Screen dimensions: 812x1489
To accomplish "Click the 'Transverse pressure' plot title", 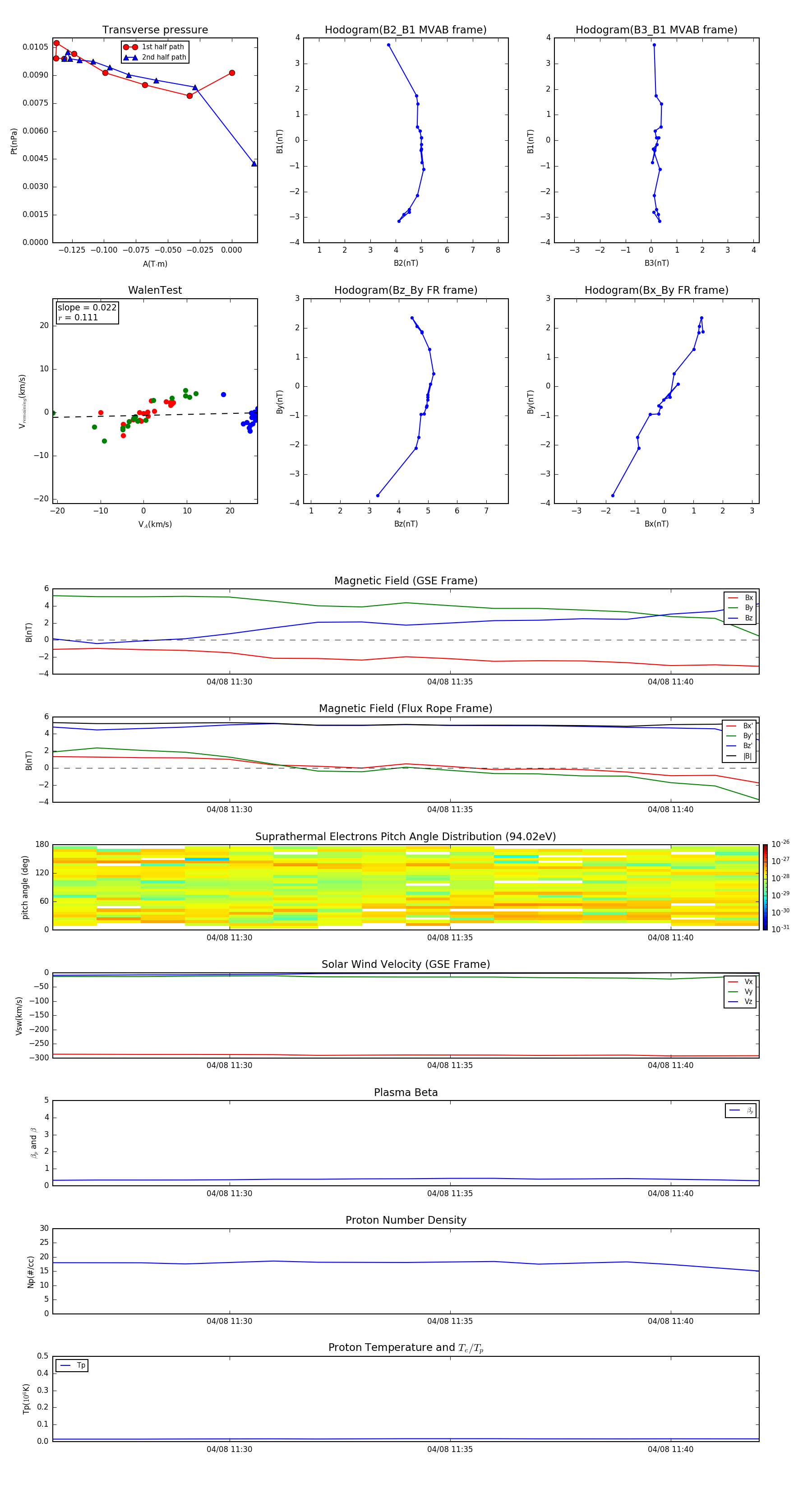I will (155, 30).
